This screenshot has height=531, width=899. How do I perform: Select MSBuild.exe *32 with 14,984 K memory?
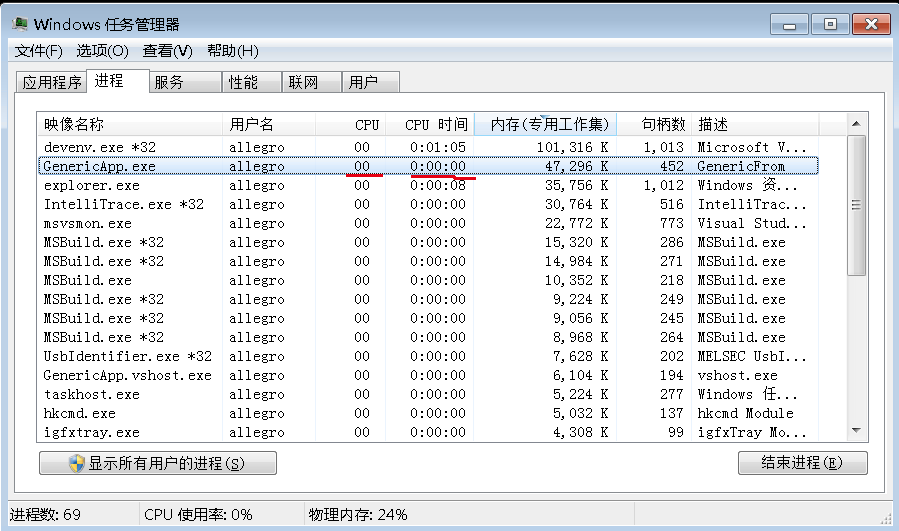click(428, 261)
